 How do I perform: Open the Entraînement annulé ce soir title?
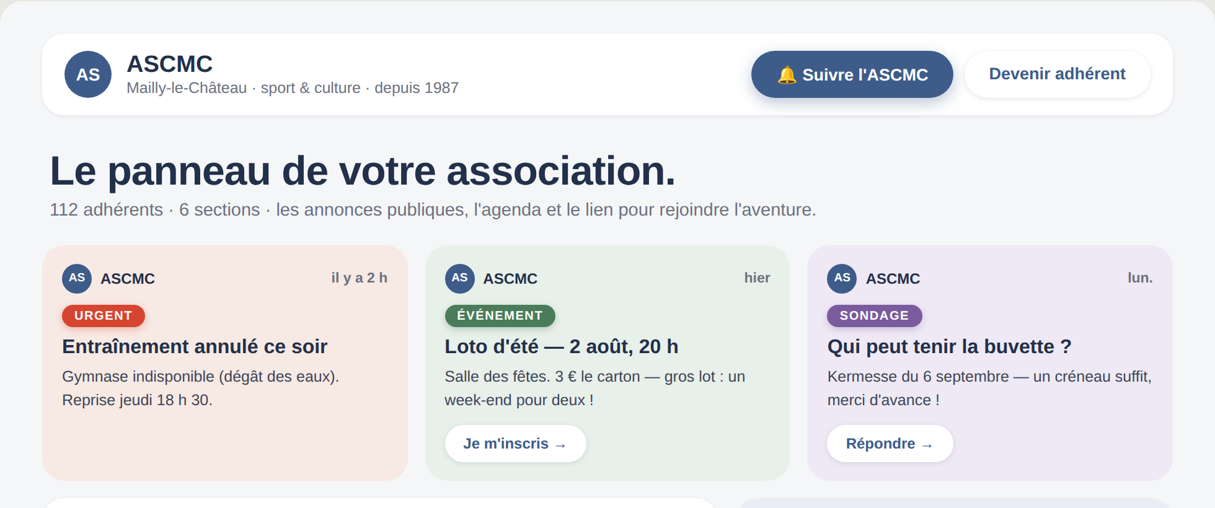tap(195, 347)
